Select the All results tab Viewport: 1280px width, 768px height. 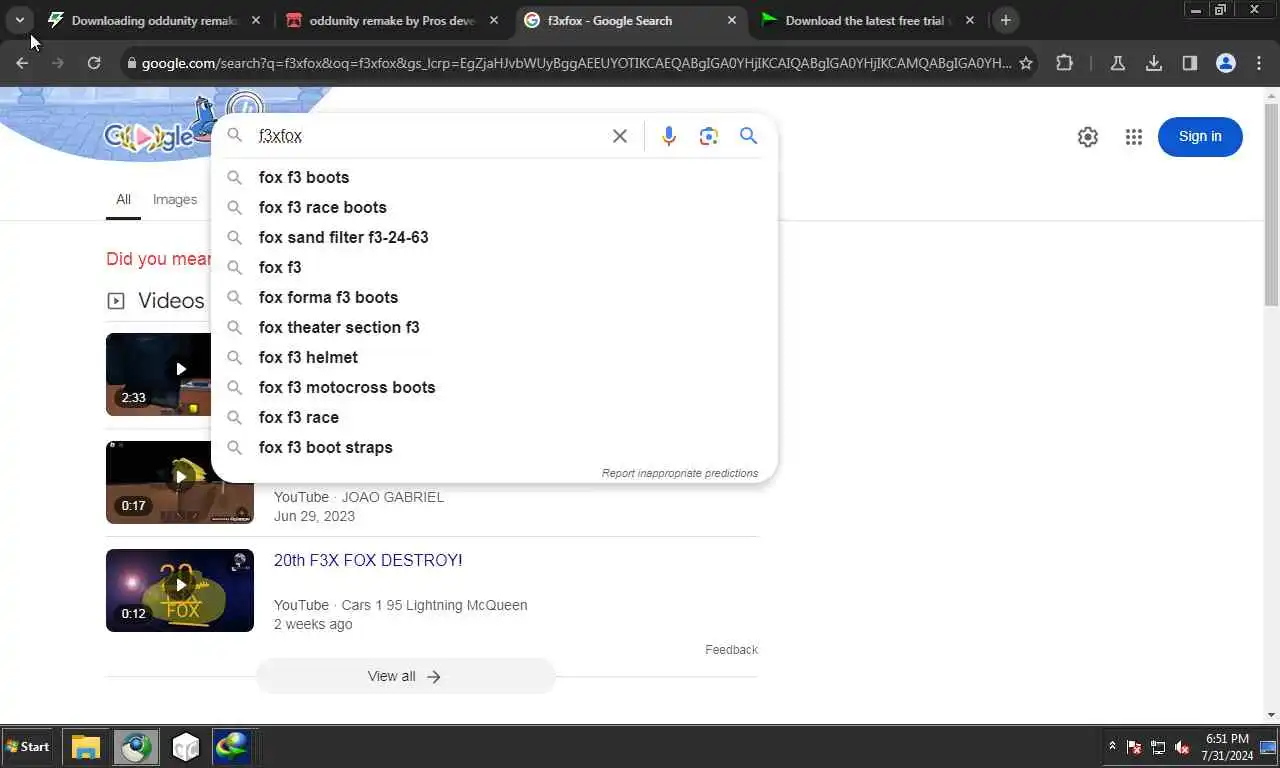click(123, 199)
